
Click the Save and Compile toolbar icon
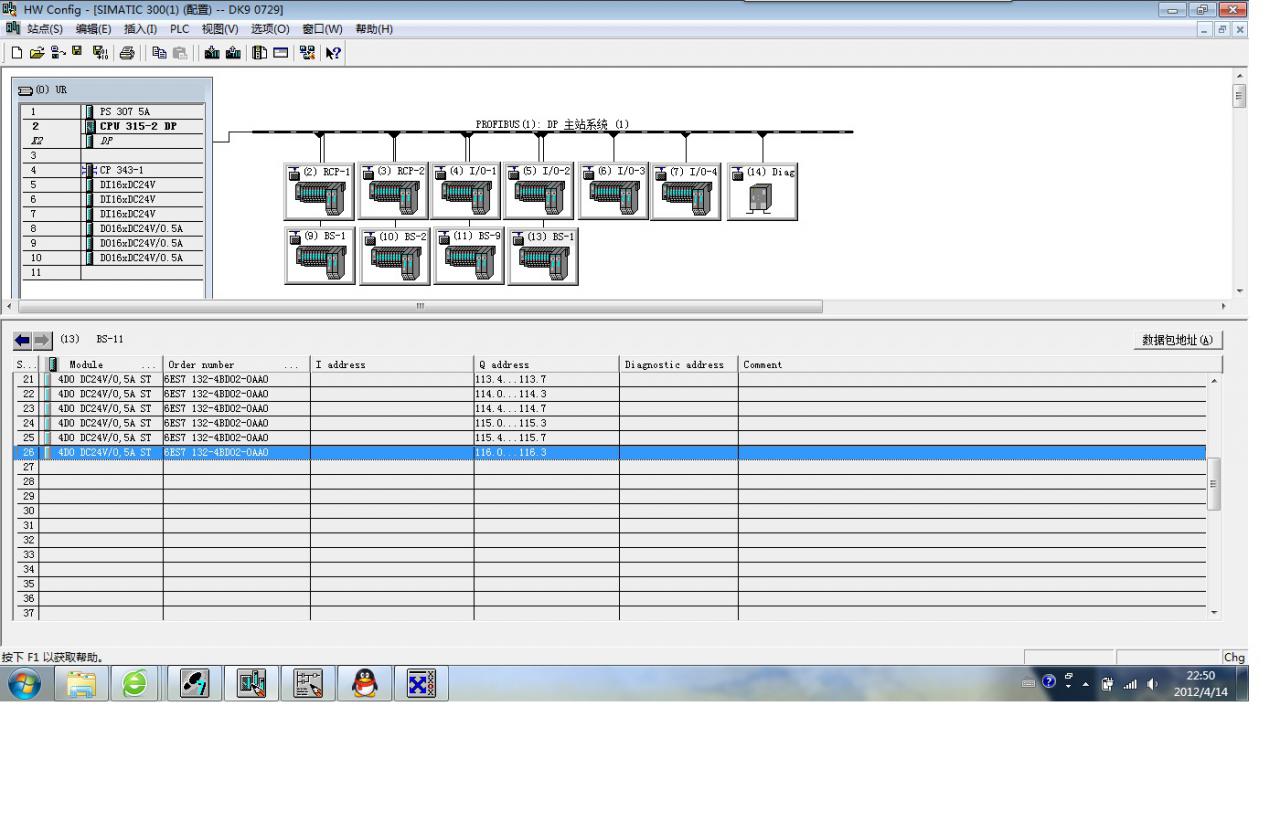point(100,52)
